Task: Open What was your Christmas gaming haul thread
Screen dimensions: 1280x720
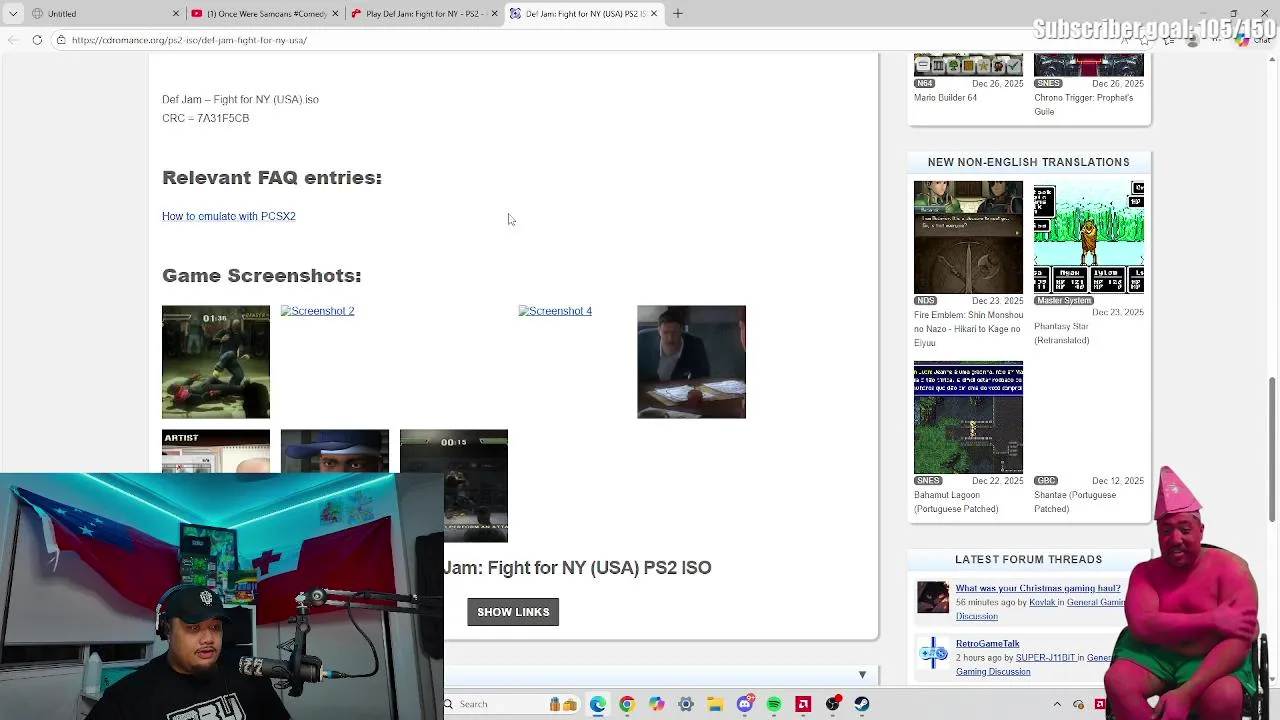Action: coord(1038,588)
